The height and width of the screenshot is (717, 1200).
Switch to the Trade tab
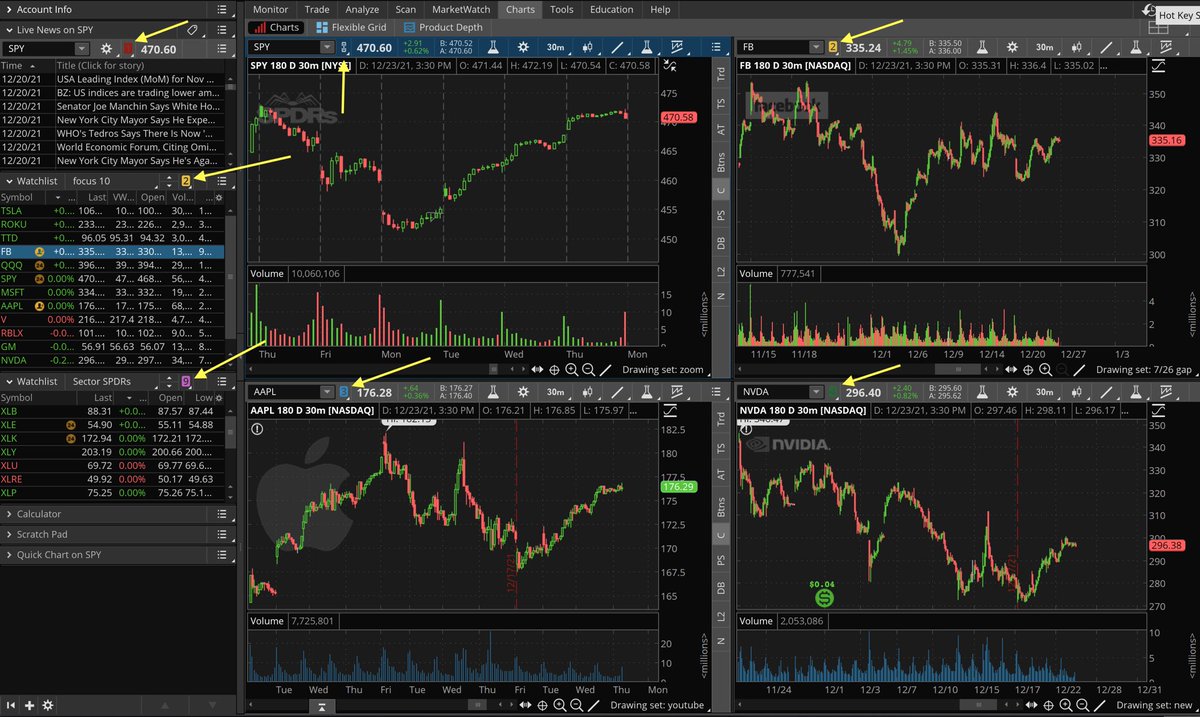tap(316, 9)
